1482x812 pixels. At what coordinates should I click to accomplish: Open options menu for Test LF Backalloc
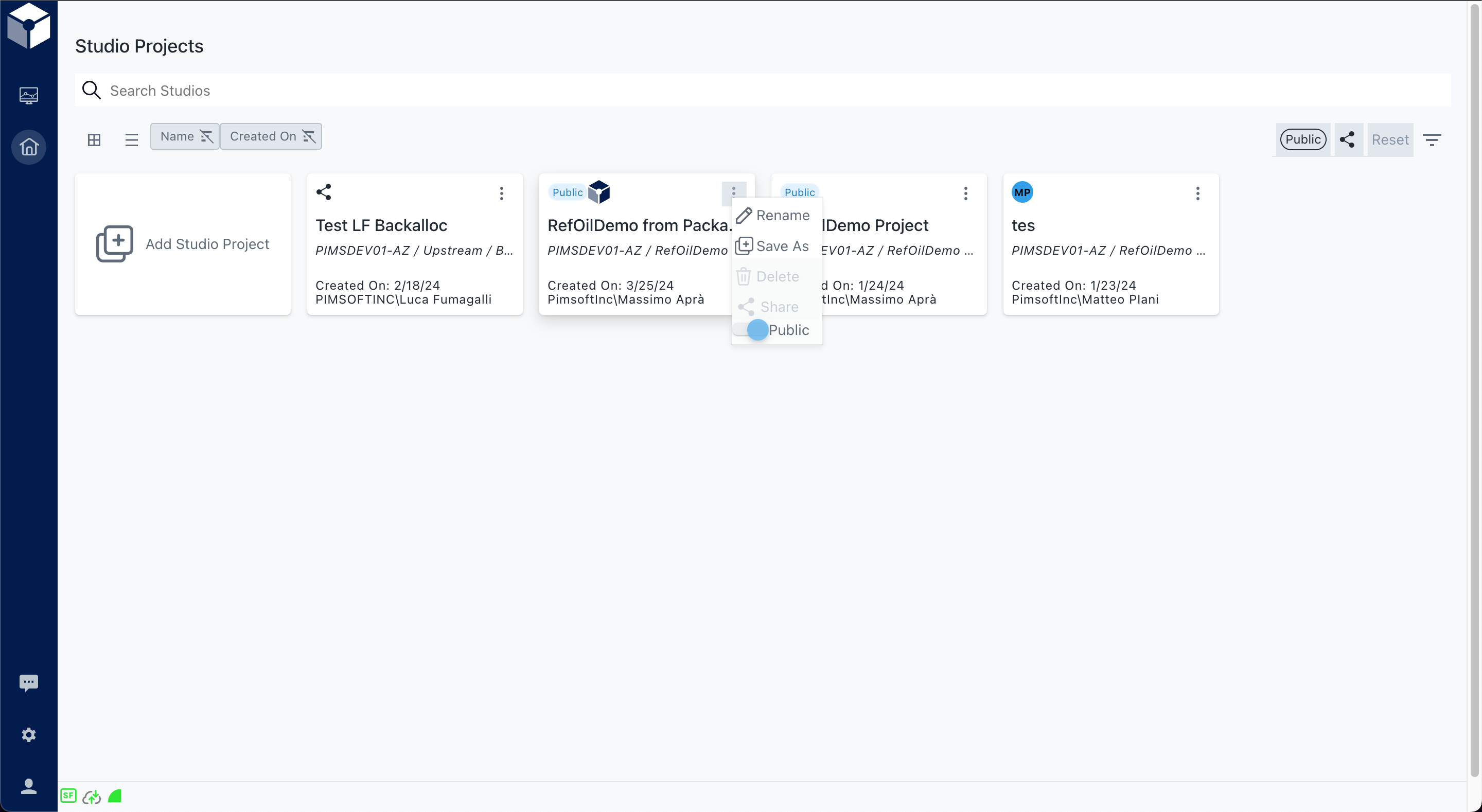pyautogui.click(x=501, y=193)
